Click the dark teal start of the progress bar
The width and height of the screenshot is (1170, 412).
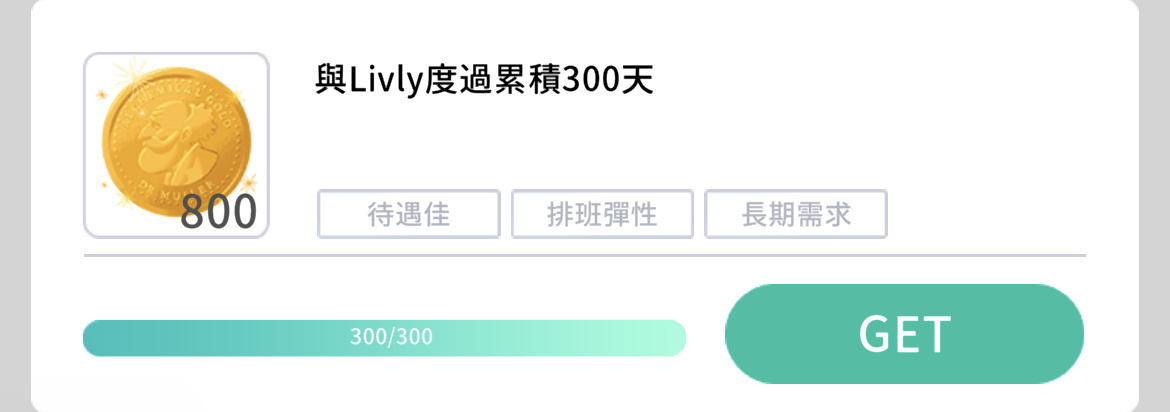(x=104, y=338)
